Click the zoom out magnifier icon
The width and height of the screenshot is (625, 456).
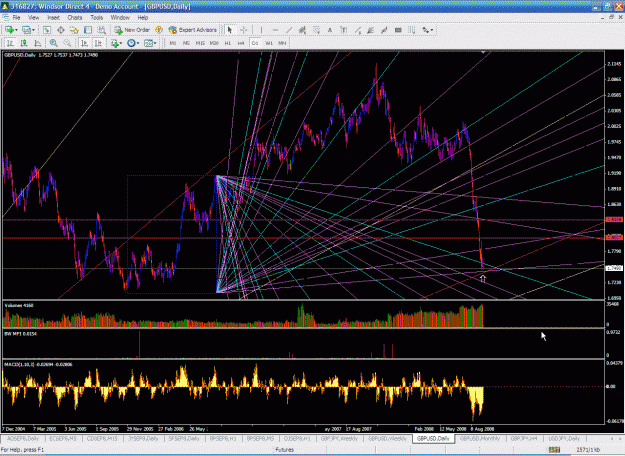67,43
